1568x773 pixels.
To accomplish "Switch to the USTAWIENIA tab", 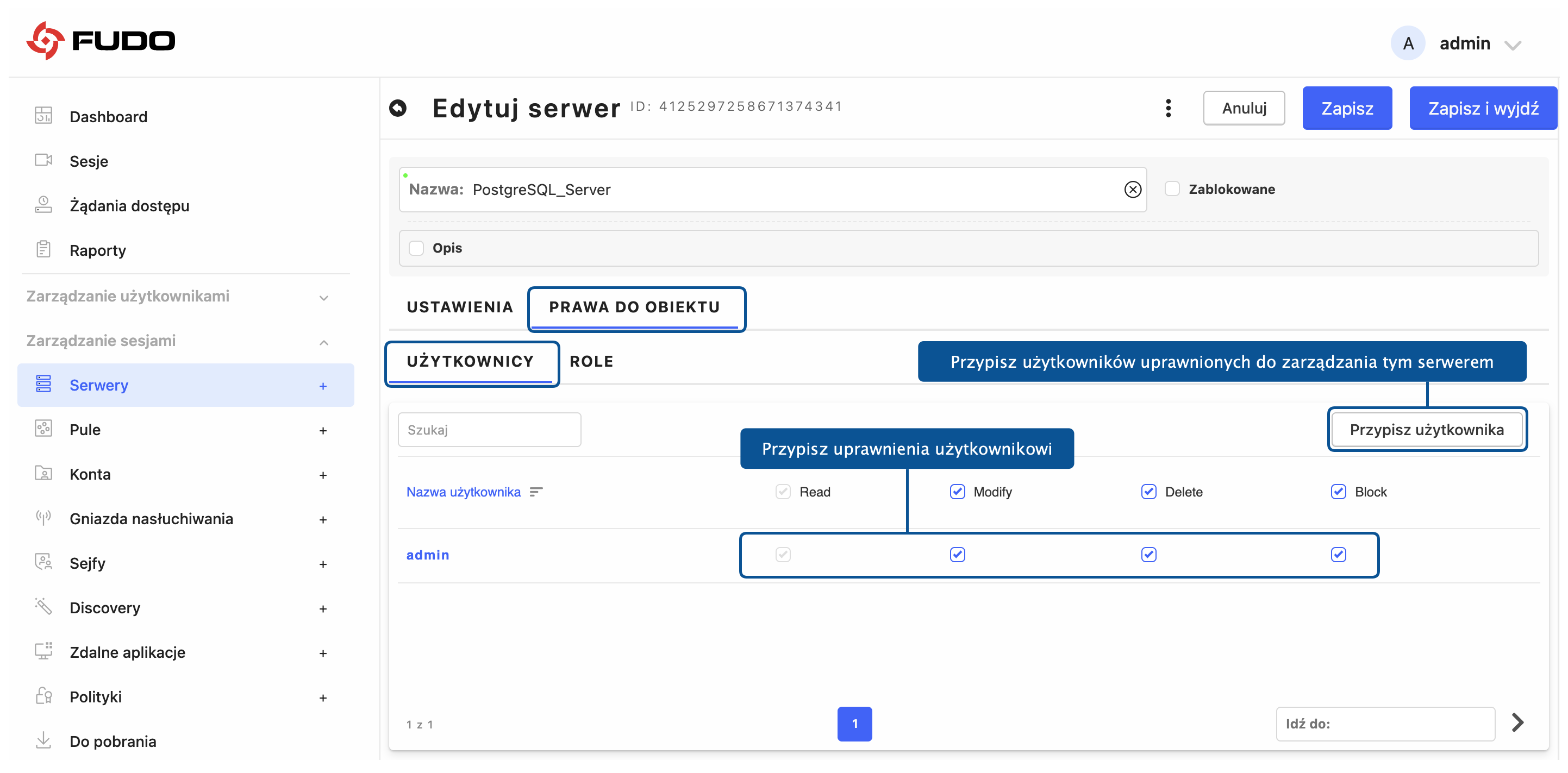I will tap(460, 307).
